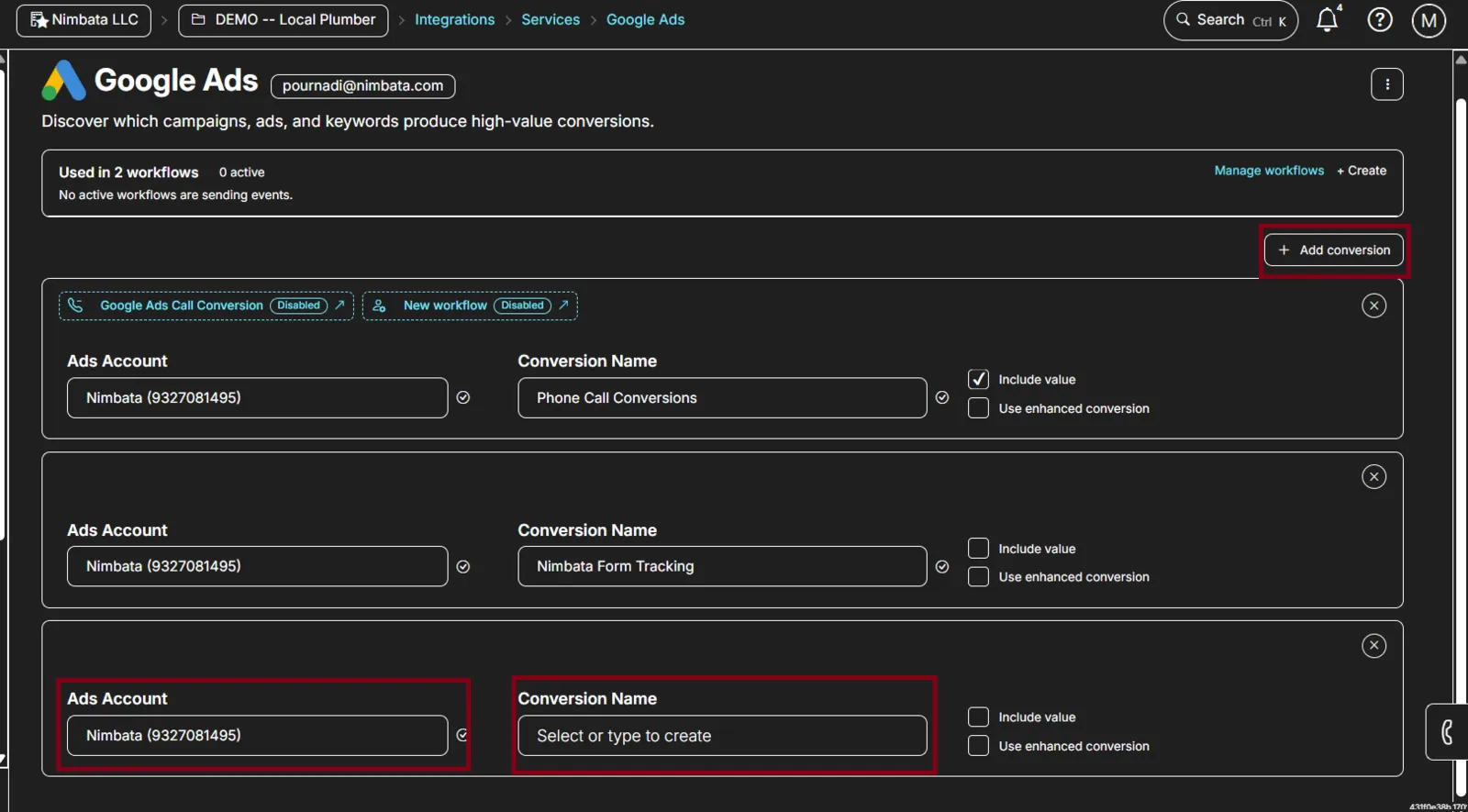This screenshot has height=812, width=1468.
Task: Select the Google Ads breadcrumb
Action: [645, 19]
